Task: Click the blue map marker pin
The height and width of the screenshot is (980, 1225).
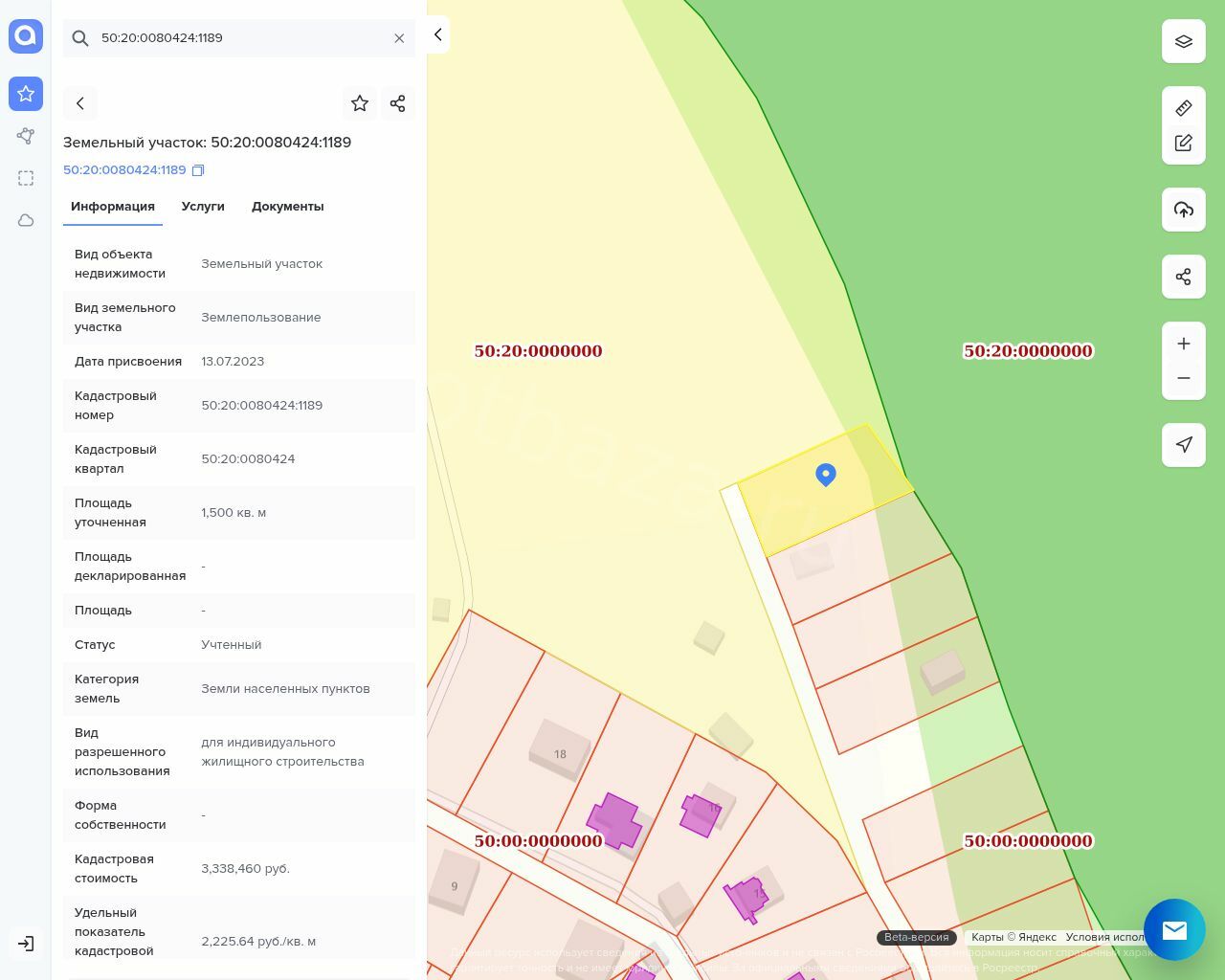Action: coord(825,474)
